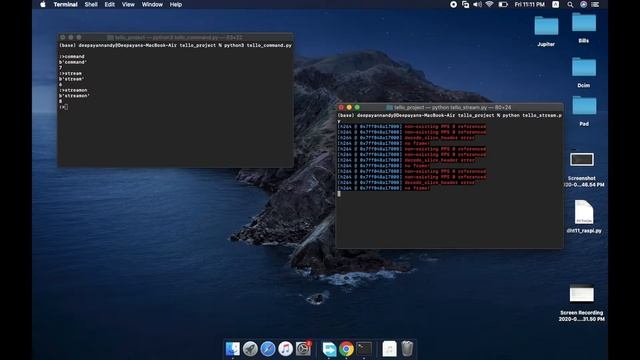Launch Safari from the Dock
This screenshot has width=640, height=360.
[x=268, y=349]
